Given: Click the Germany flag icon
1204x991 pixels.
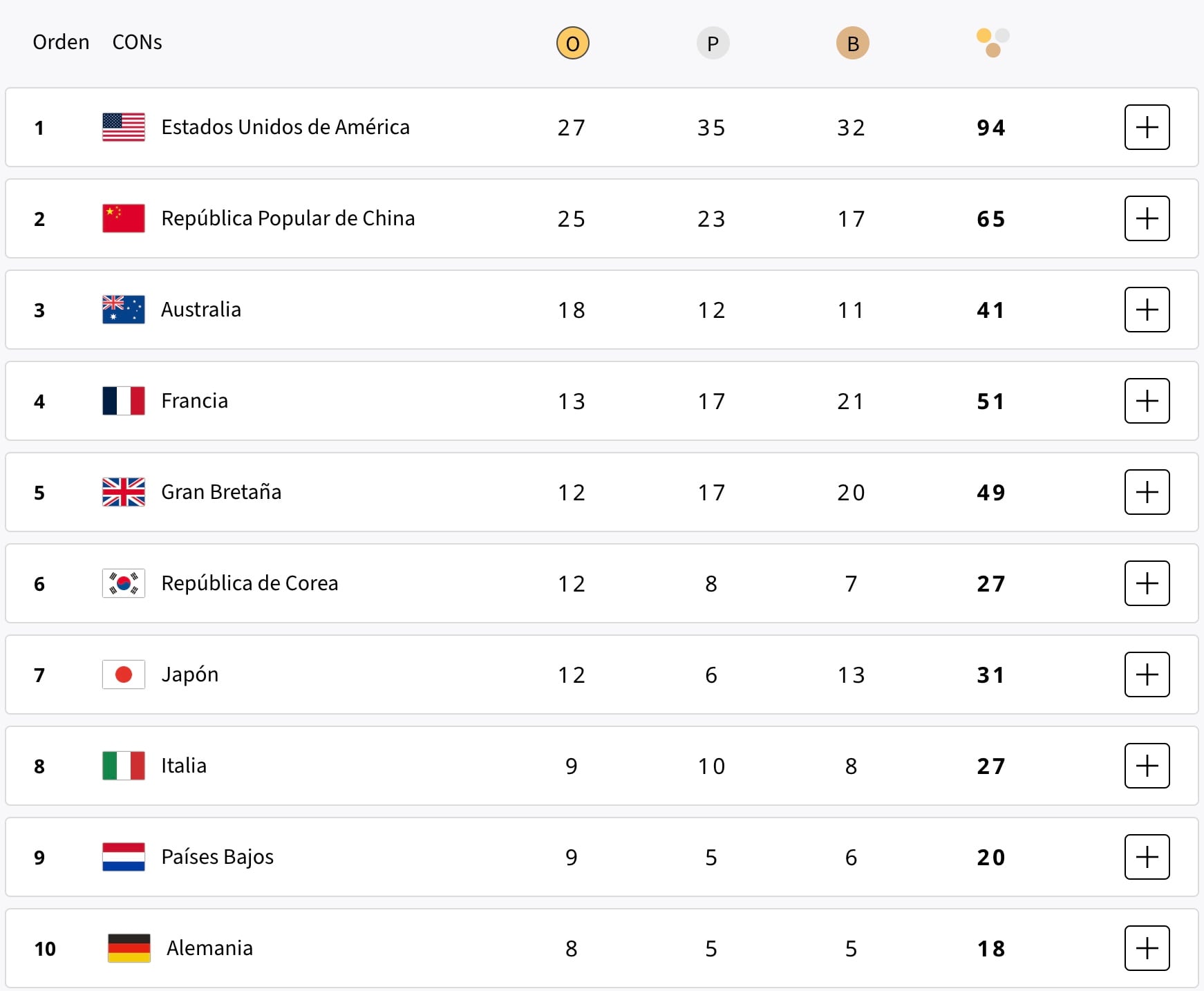Looking at the screenshot, I should [129, 948].
